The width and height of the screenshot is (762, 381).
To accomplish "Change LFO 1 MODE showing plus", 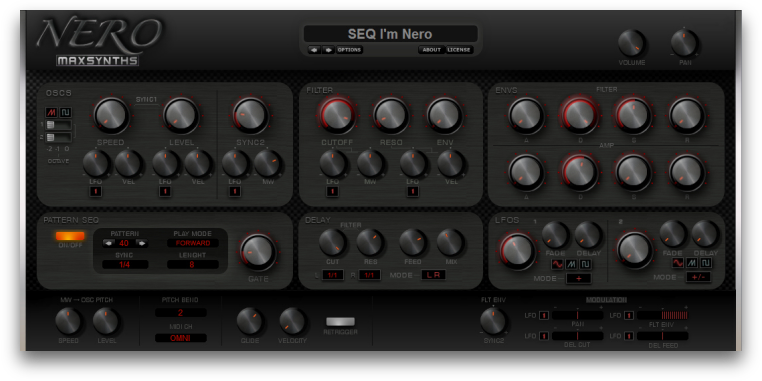I will 579,278.
